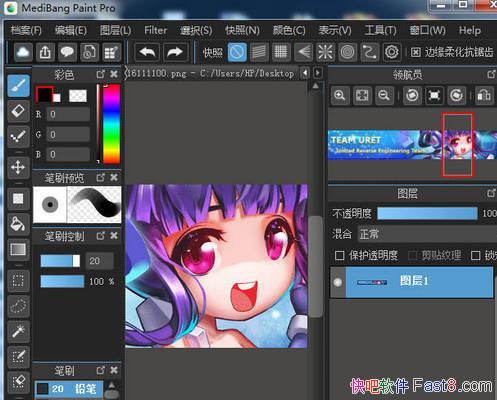Click the brush size field showing 20
Image resolution: width=497 pixels, height=400 pixels.
pos(99,261)
